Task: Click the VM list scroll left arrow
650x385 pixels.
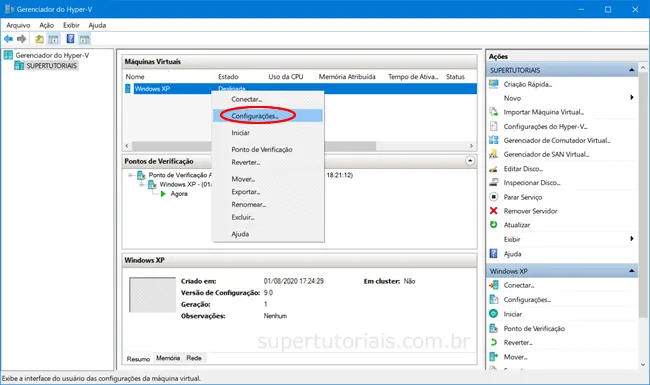Action: 127,146
